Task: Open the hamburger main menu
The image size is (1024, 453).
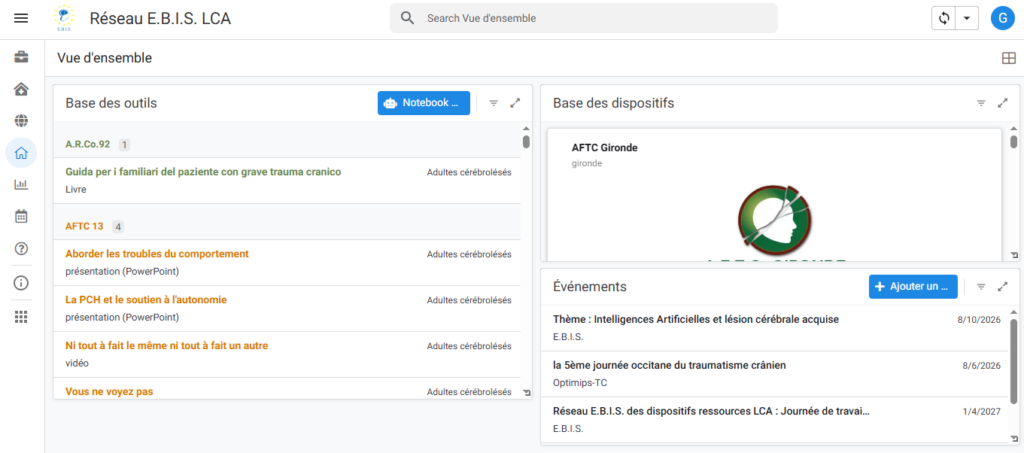Action: [x=21, y=18]
